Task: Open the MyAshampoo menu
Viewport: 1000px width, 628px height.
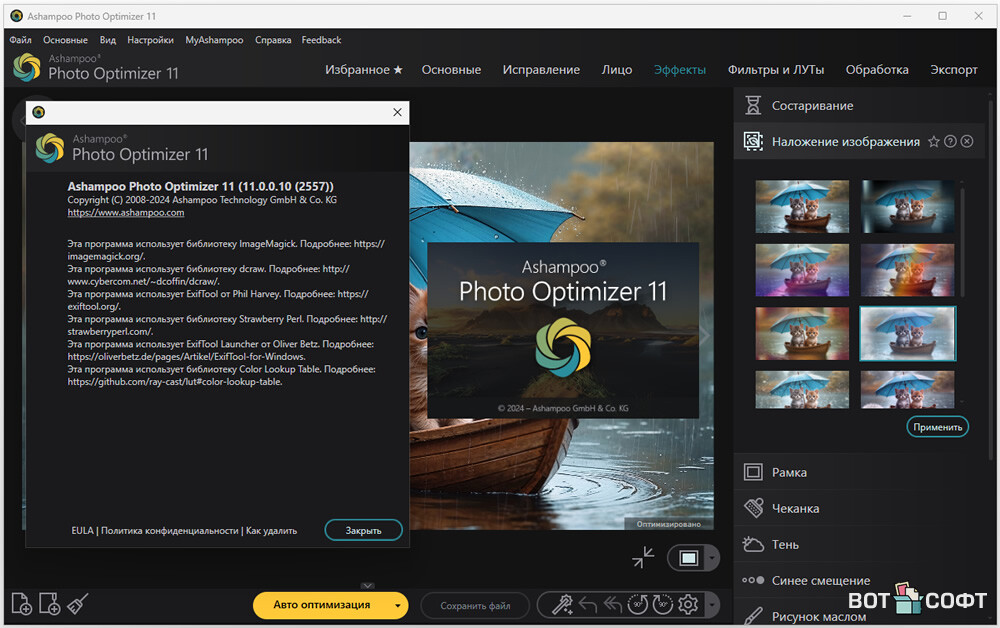Action: 214,40
